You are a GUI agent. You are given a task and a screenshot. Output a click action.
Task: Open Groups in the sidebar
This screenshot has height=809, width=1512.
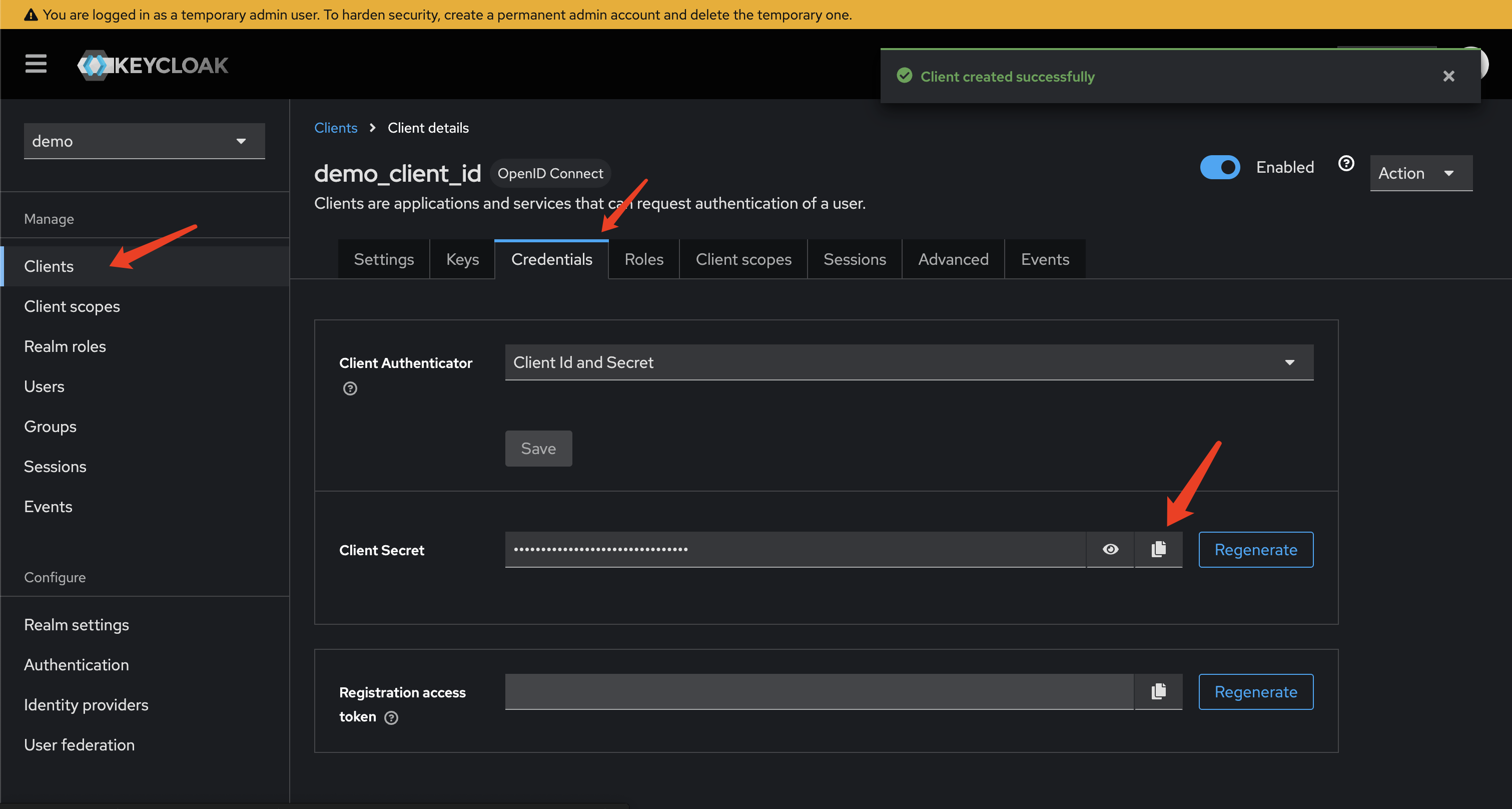(146, 426)
